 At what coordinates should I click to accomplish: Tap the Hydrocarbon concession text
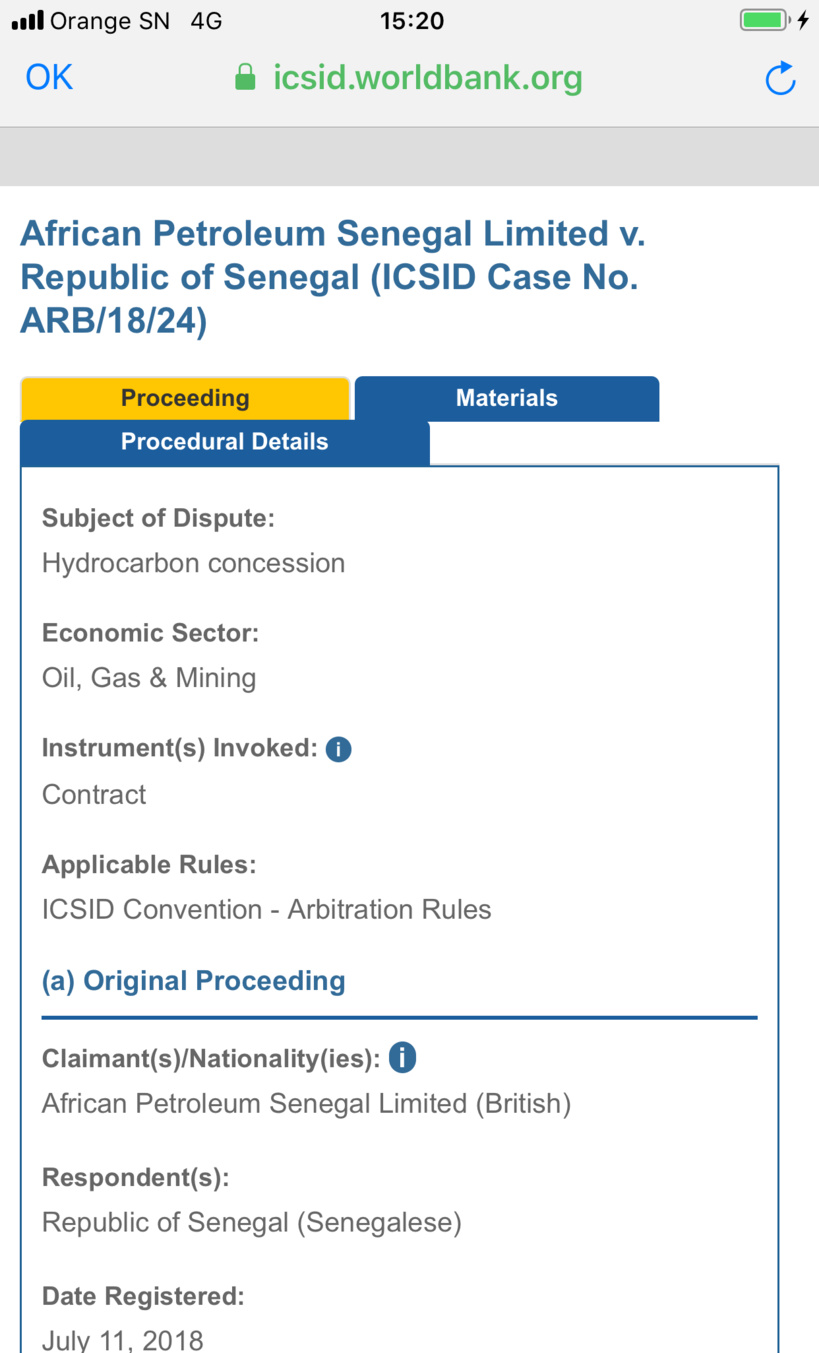[x=193, y=563]
